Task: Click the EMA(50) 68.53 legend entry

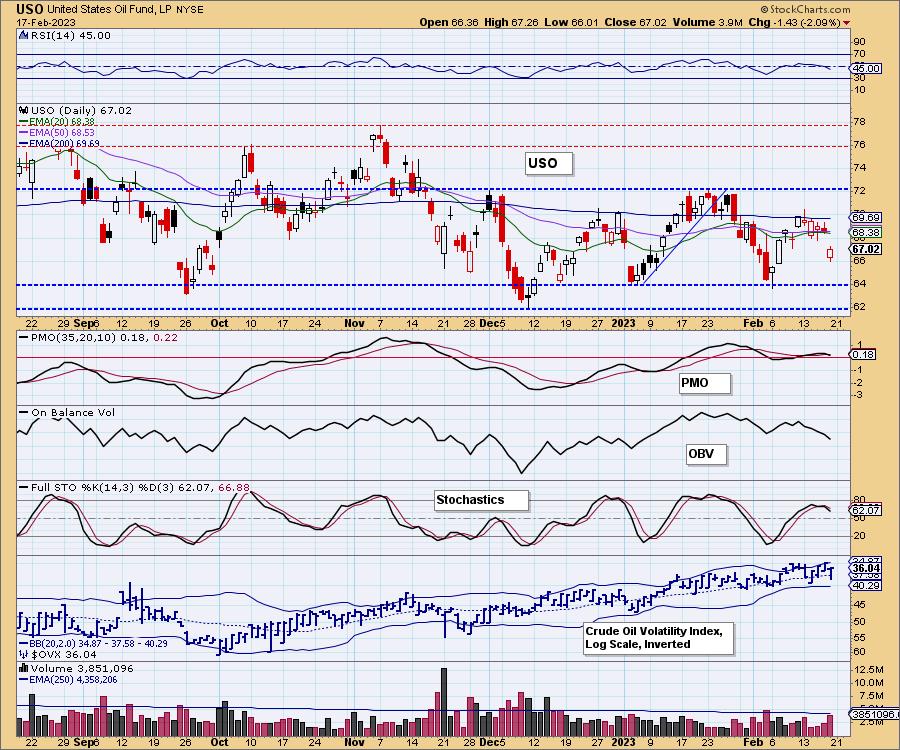Action: 57,133
